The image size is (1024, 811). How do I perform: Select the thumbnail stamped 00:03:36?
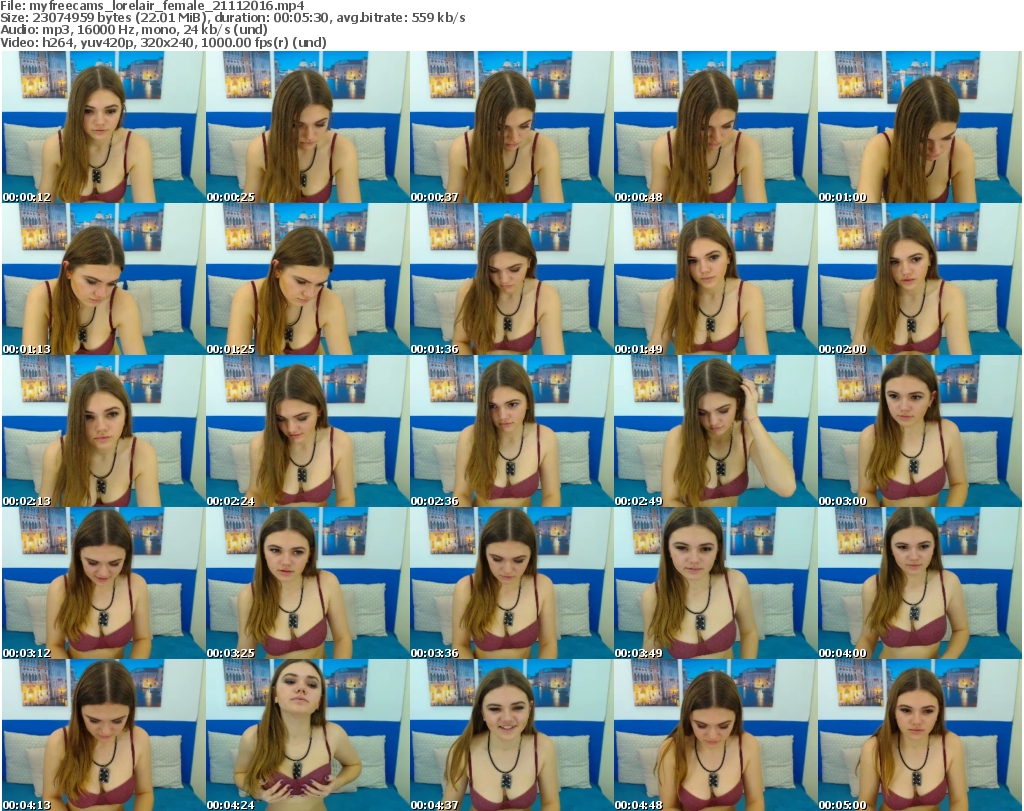tap(511, 583)
